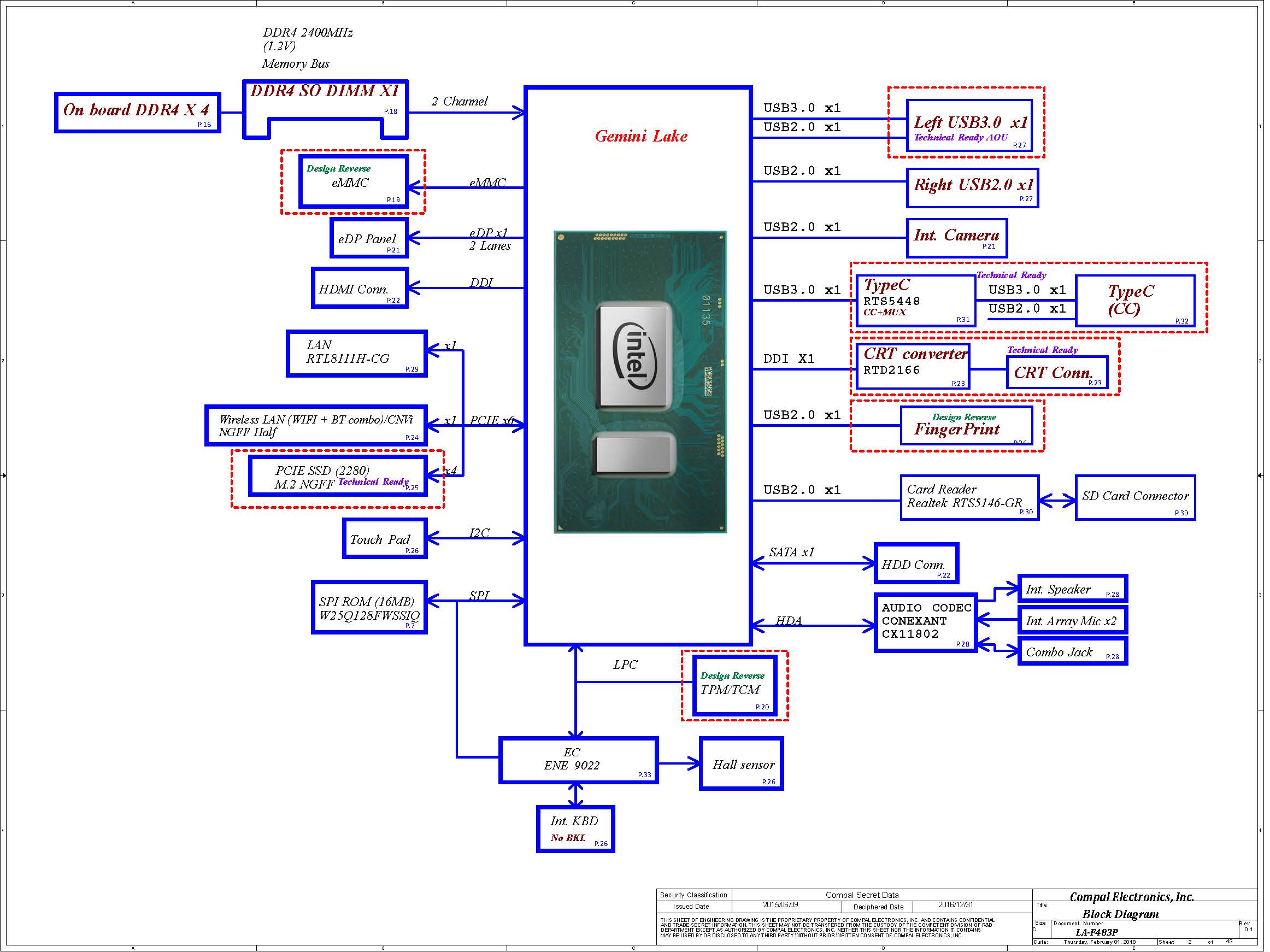Select the Combo Jack block
1270x952 pixels.
click(1073, 651)
